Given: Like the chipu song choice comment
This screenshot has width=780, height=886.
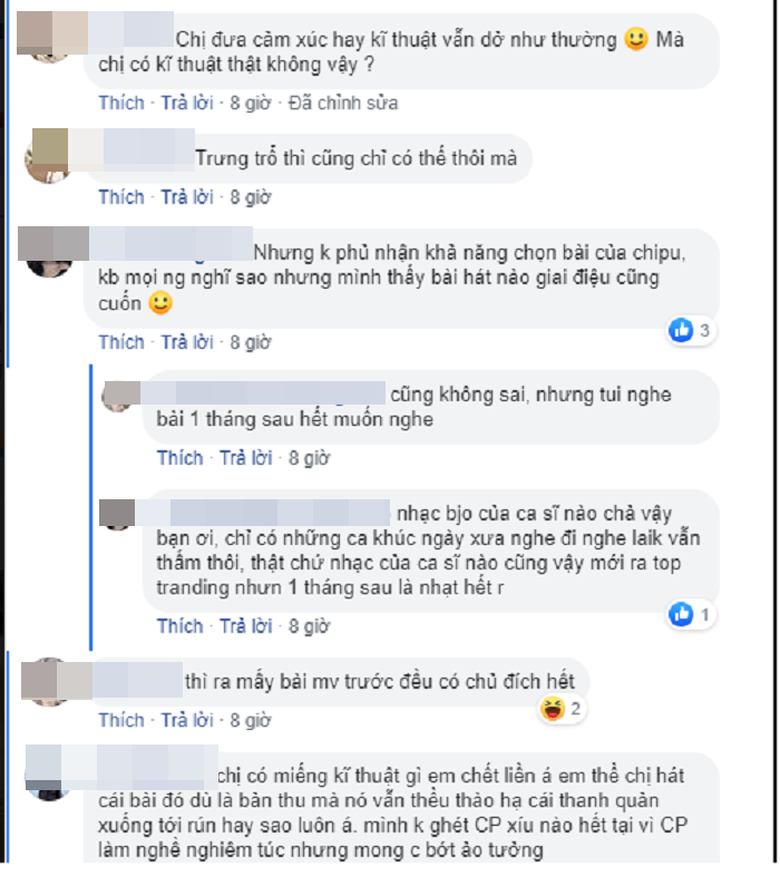Looking at the screenshot, I should tap(122, 342).
